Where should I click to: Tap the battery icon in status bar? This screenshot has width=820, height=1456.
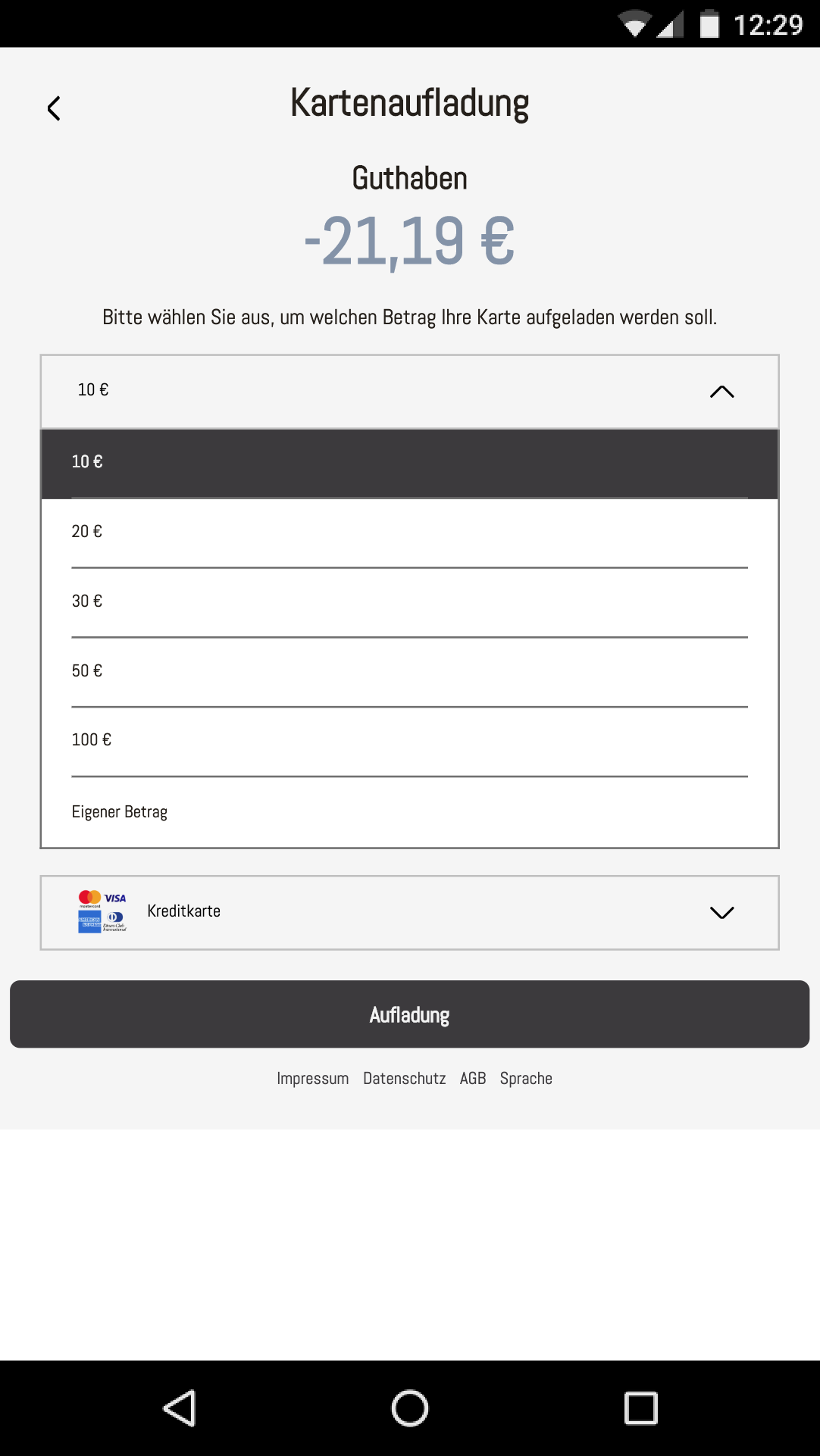[x=709, y=23]
